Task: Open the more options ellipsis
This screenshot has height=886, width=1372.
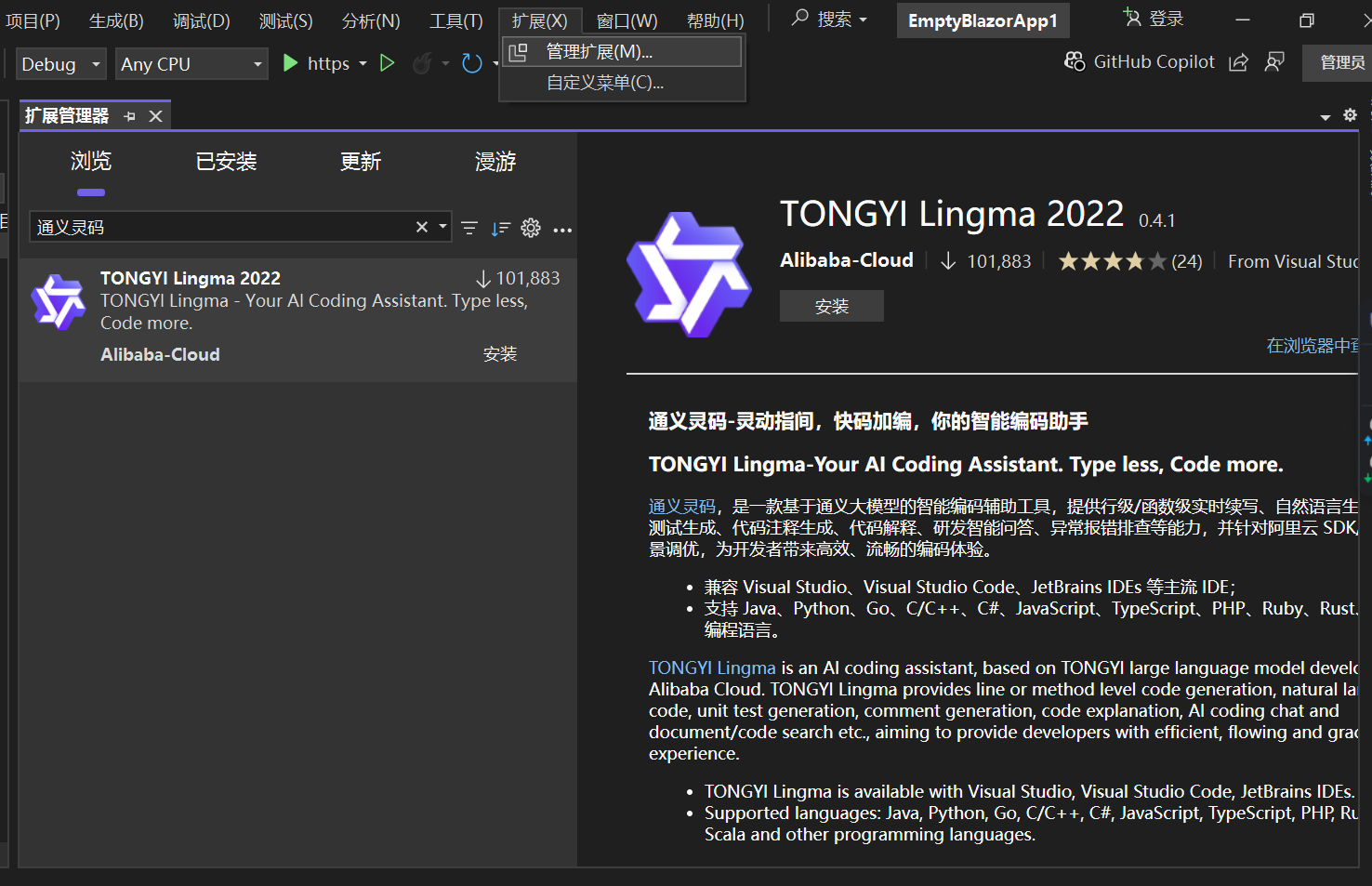Action: click(562, 229)
